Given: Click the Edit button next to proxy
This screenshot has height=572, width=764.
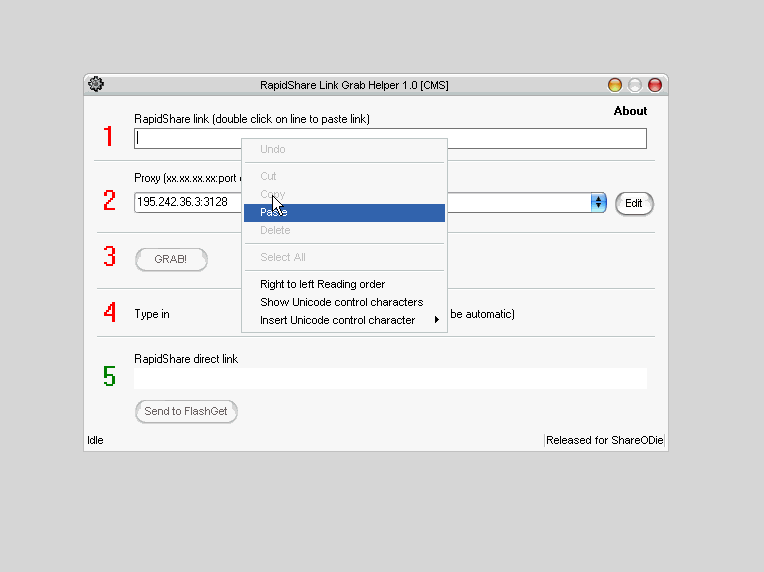Looking at the screenshot, I should point(634,203).
